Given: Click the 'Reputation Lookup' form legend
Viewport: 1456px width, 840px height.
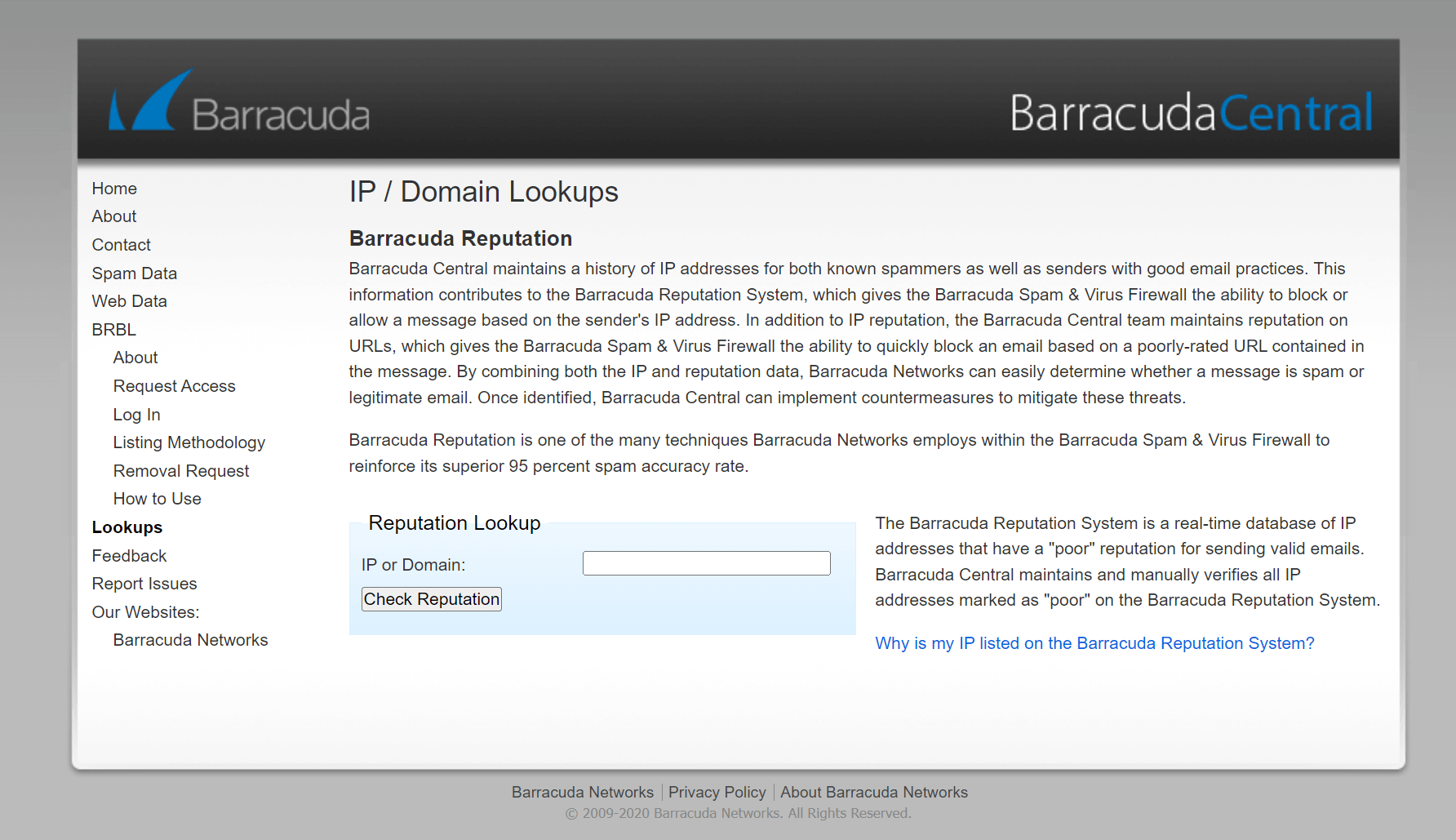Looking at the screenshot, I should coord(455,523).
